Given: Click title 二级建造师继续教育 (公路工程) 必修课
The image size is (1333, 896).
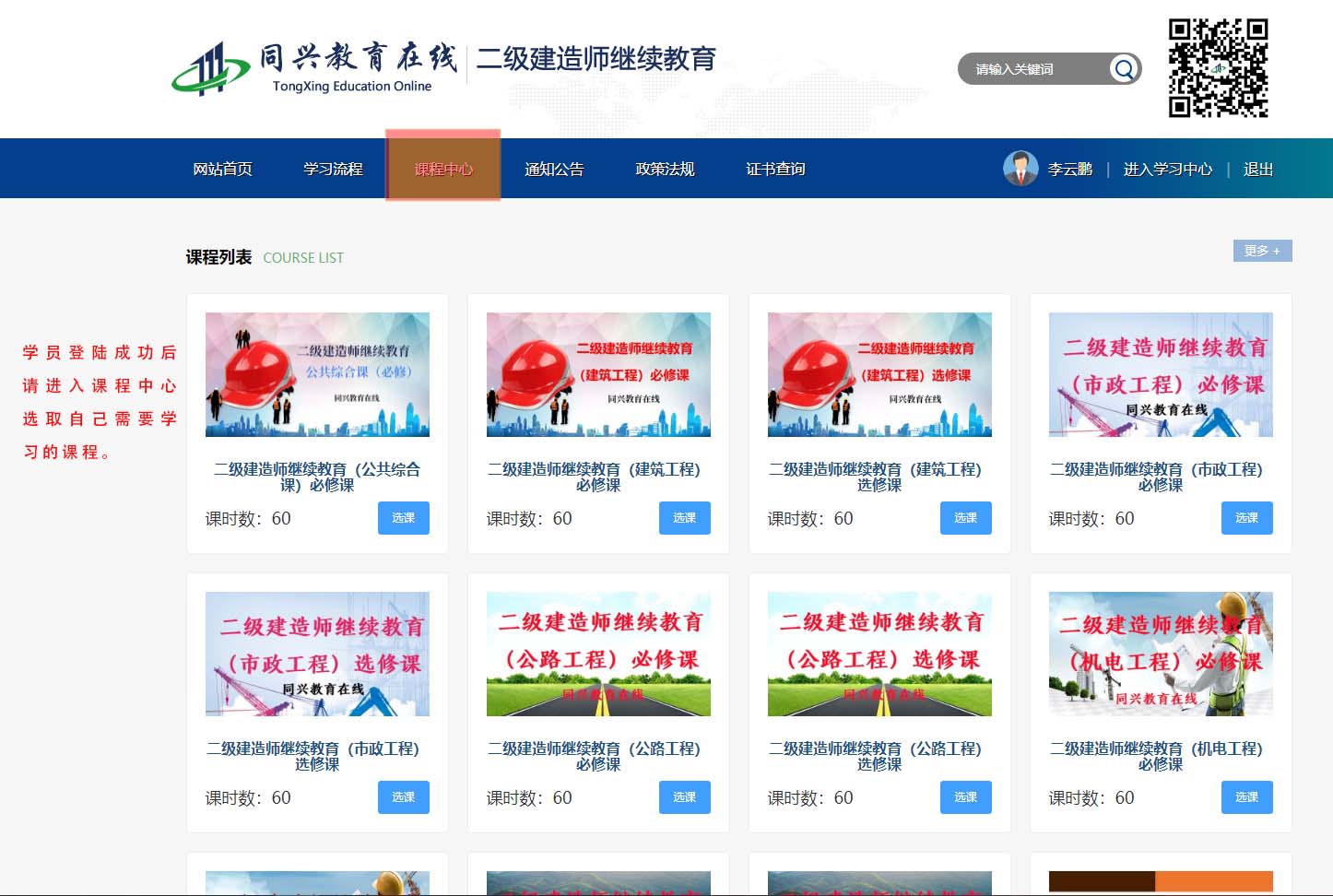Looking at the screenshot, I should pos(598,756).
